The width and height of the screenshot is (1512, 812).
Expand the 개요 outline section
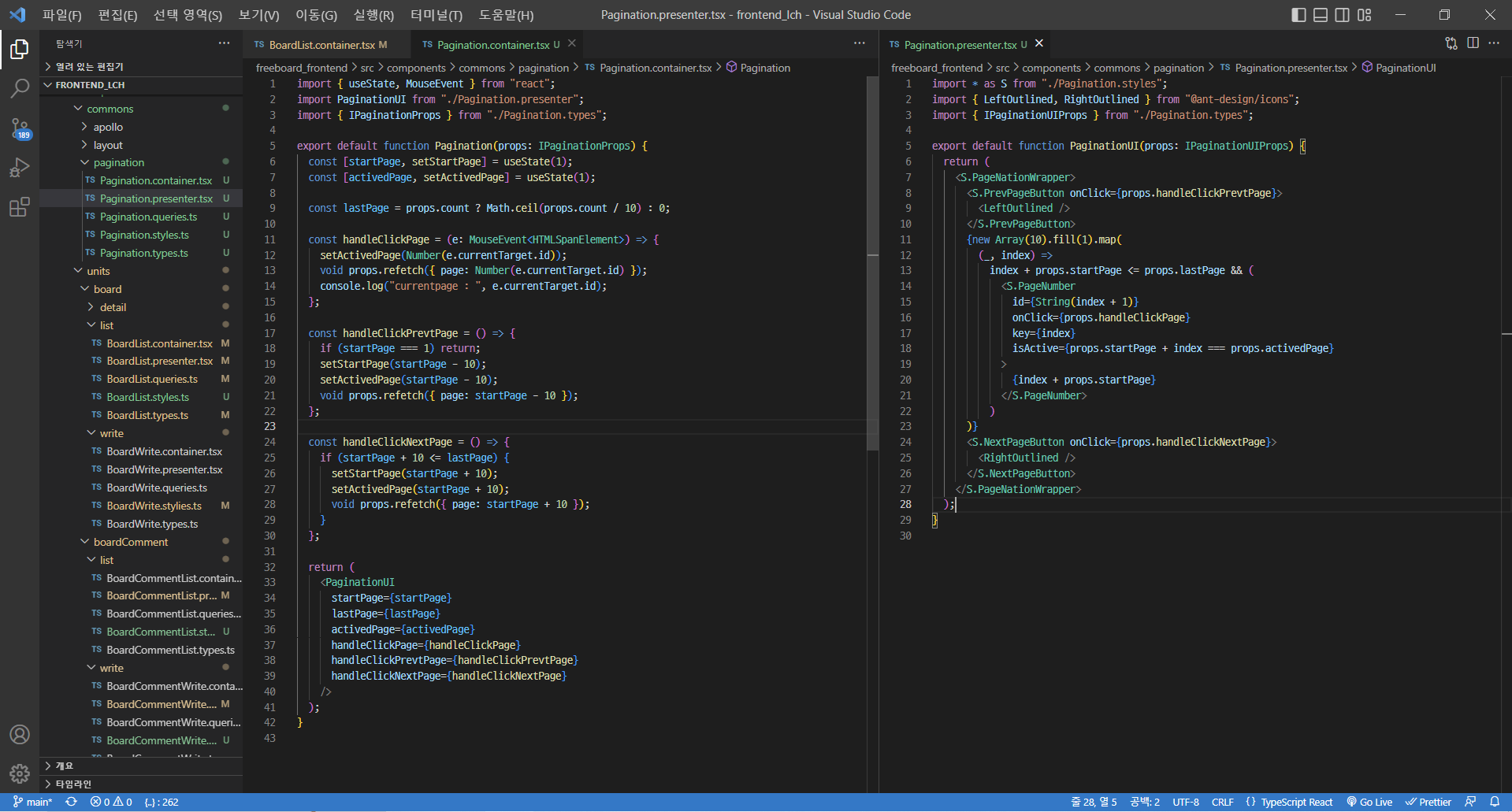click(x=65, y=766)
